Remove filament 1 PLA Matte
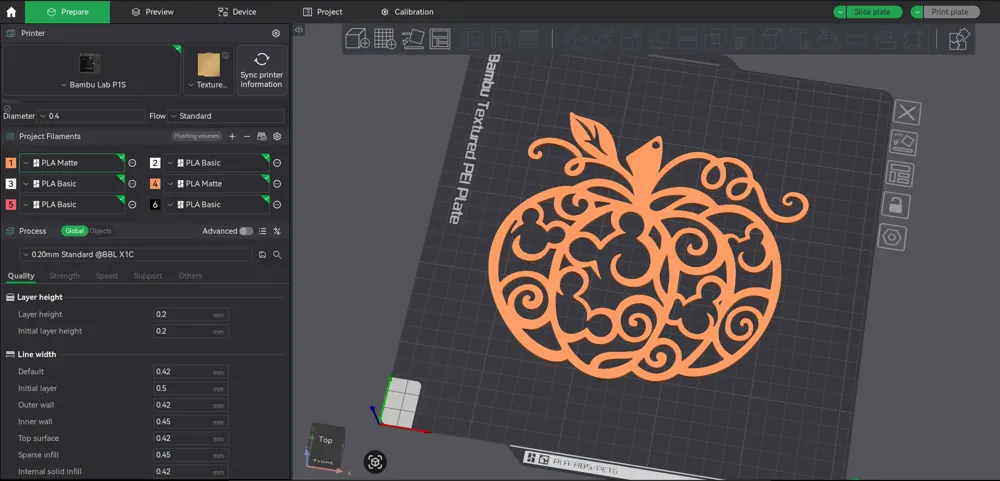 (132, 163)
